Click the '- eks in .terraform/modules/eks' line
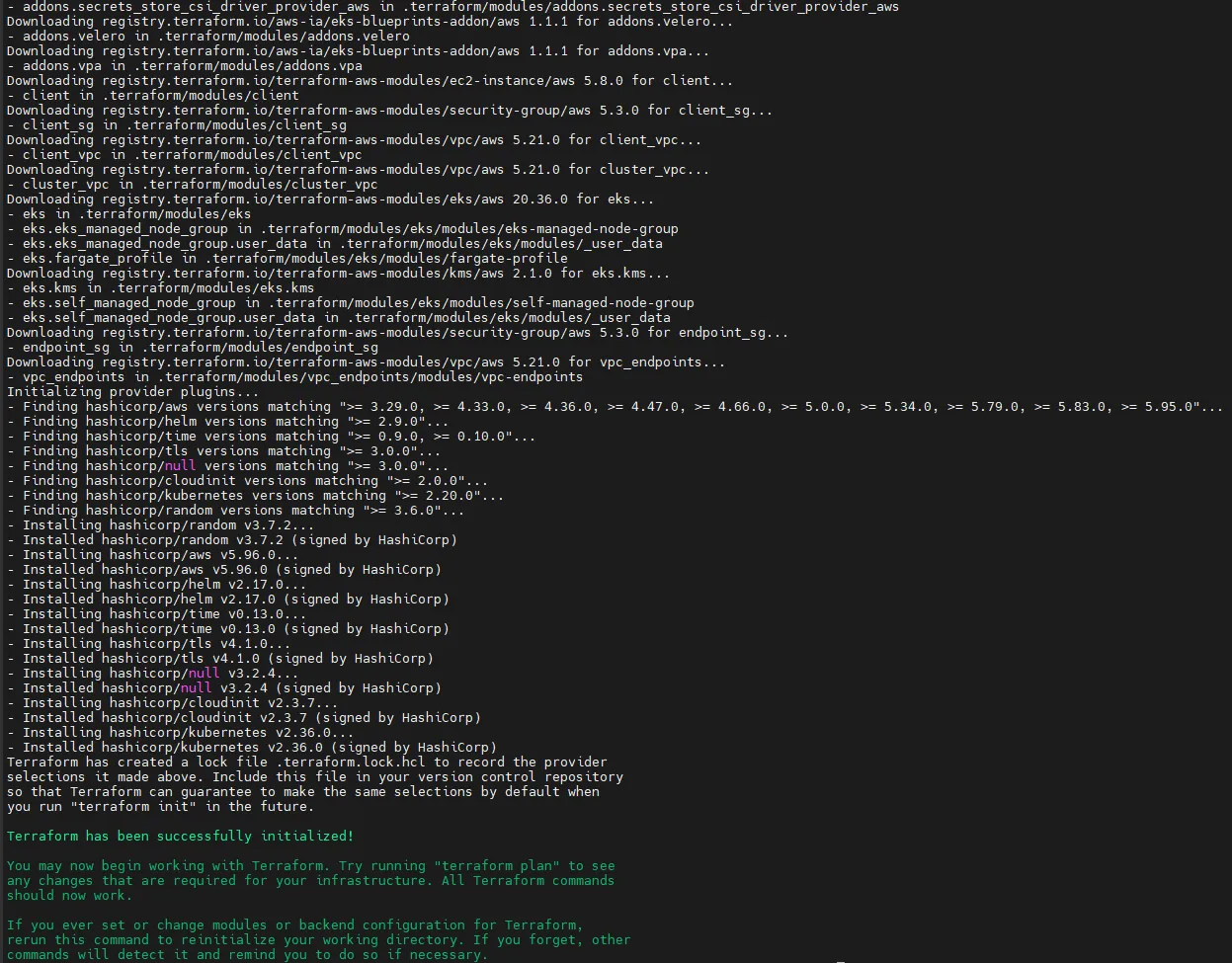This screenshot has width=1232, height=963. [129, 214]
